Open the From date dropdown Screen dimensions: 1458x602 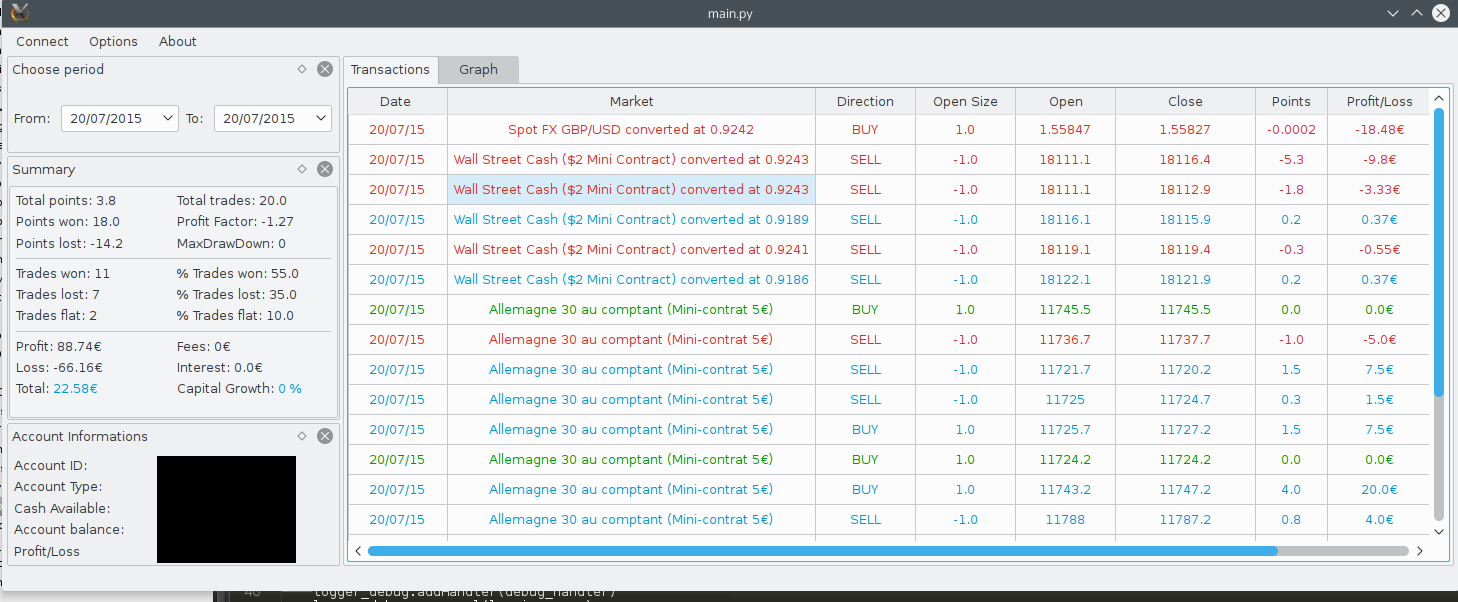pos(167,118)
